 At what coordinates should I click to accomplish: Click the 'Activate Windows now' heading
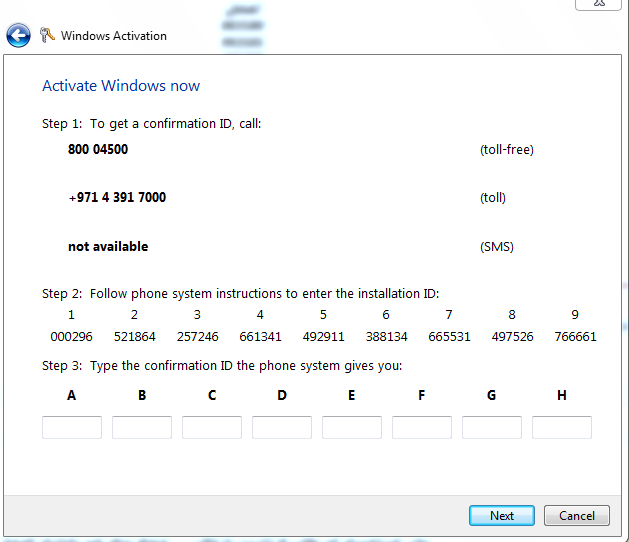click(x=121, y=86)
